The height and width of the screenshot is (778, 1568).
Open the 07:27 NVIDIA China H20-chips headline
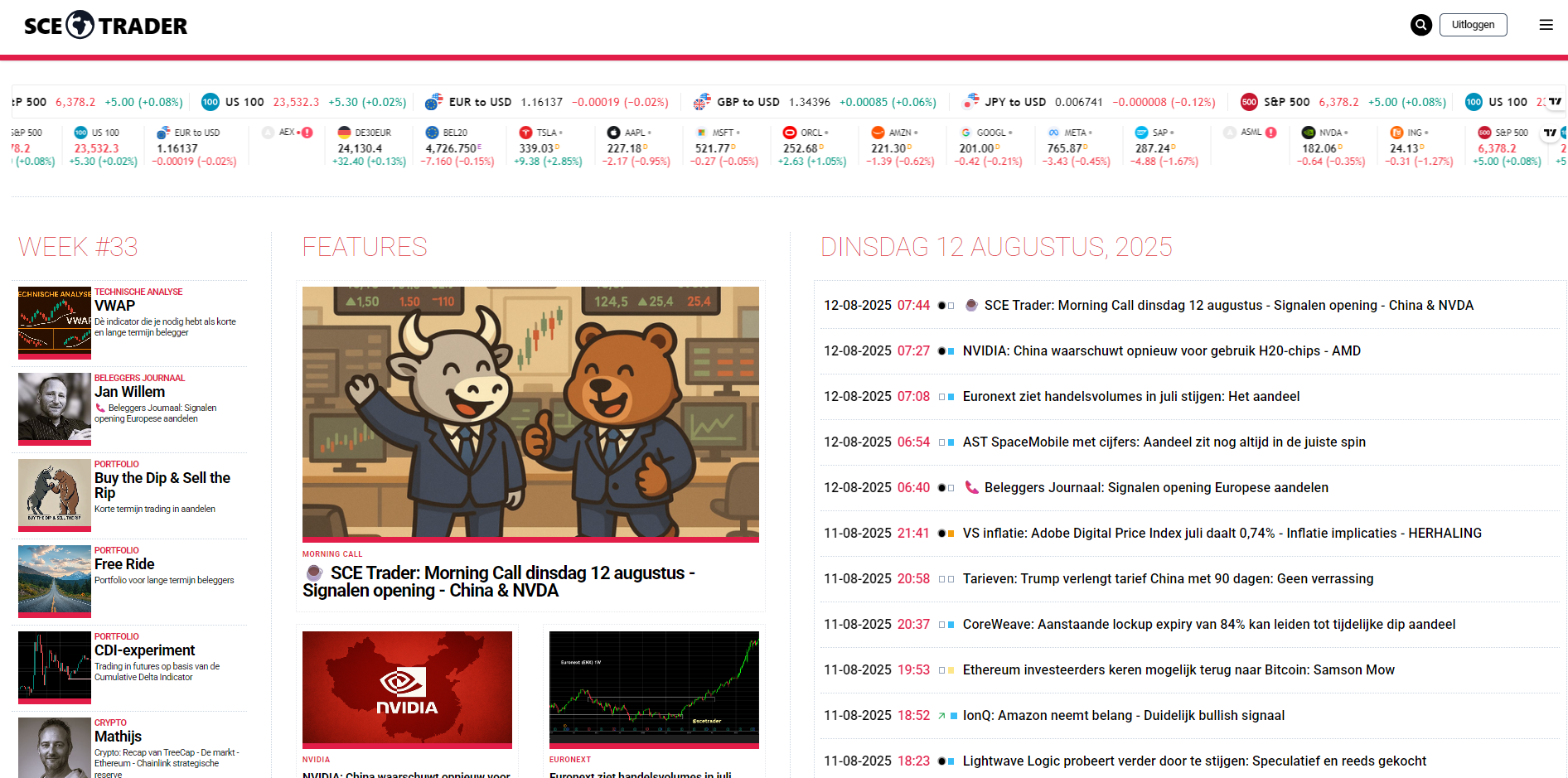[x=1162, y=350]
